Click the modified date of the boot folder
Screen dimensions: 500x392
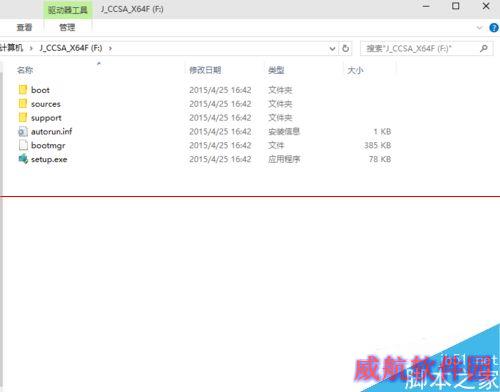click(x=220, y=90)
